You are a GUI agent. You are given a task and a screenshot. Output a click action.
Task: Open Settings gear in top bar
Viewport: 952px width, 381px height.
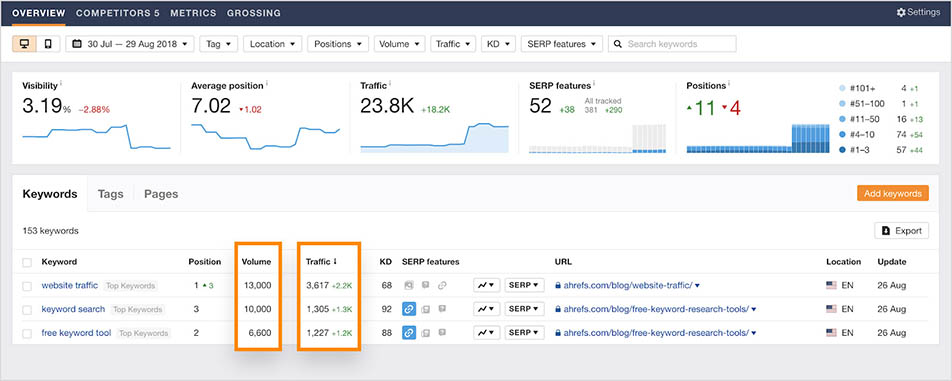tap(901, 12)
